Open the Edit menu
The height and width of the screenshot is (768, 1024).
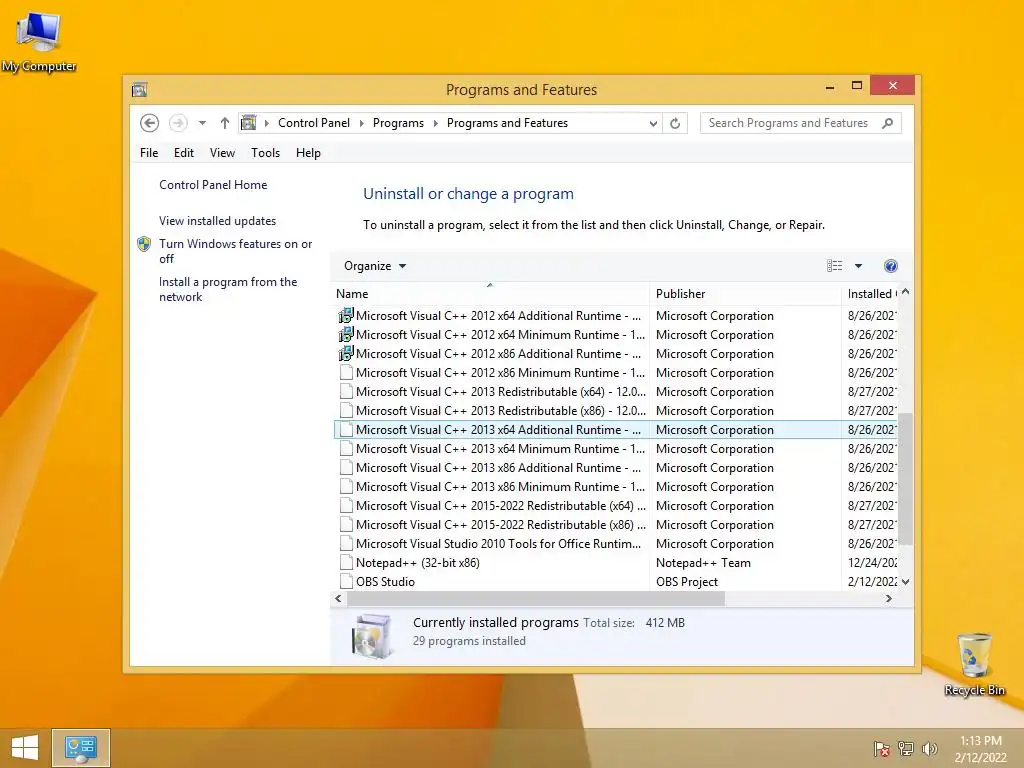[184, 153]
